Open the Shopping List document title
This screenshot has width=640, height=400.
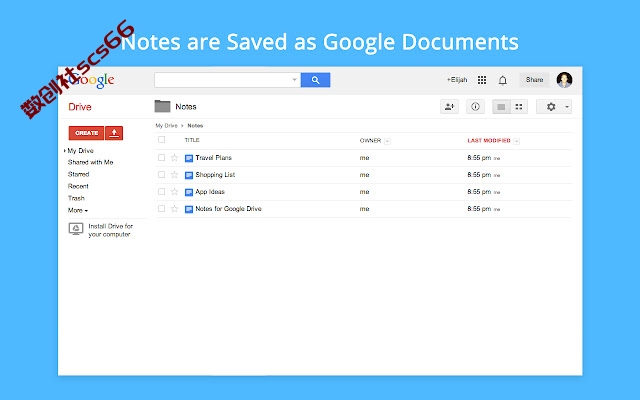coord(215,175)
